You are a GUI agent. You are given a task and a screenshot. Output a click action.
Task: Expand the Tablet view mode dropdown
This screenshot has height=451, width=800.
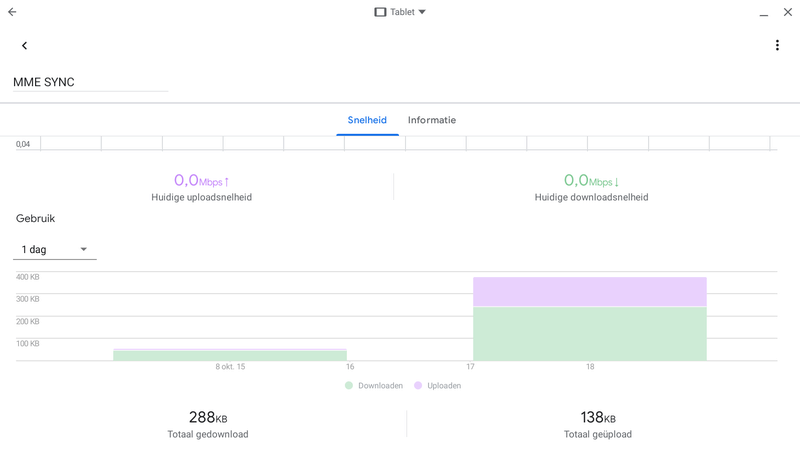422,12
